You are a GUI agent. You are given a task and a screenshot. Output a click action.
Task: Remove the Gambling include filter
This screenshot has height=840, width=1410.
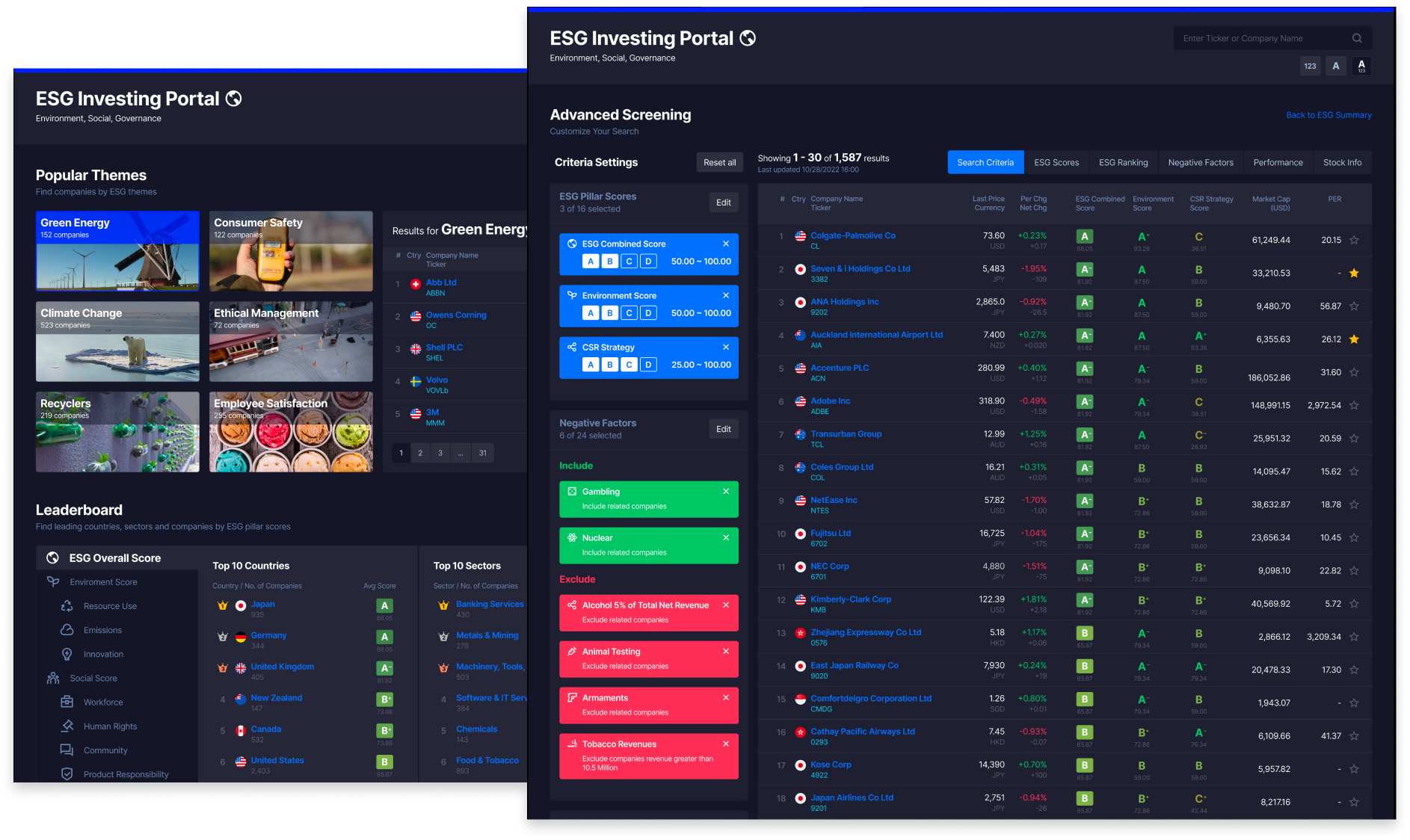pos(725,491)
